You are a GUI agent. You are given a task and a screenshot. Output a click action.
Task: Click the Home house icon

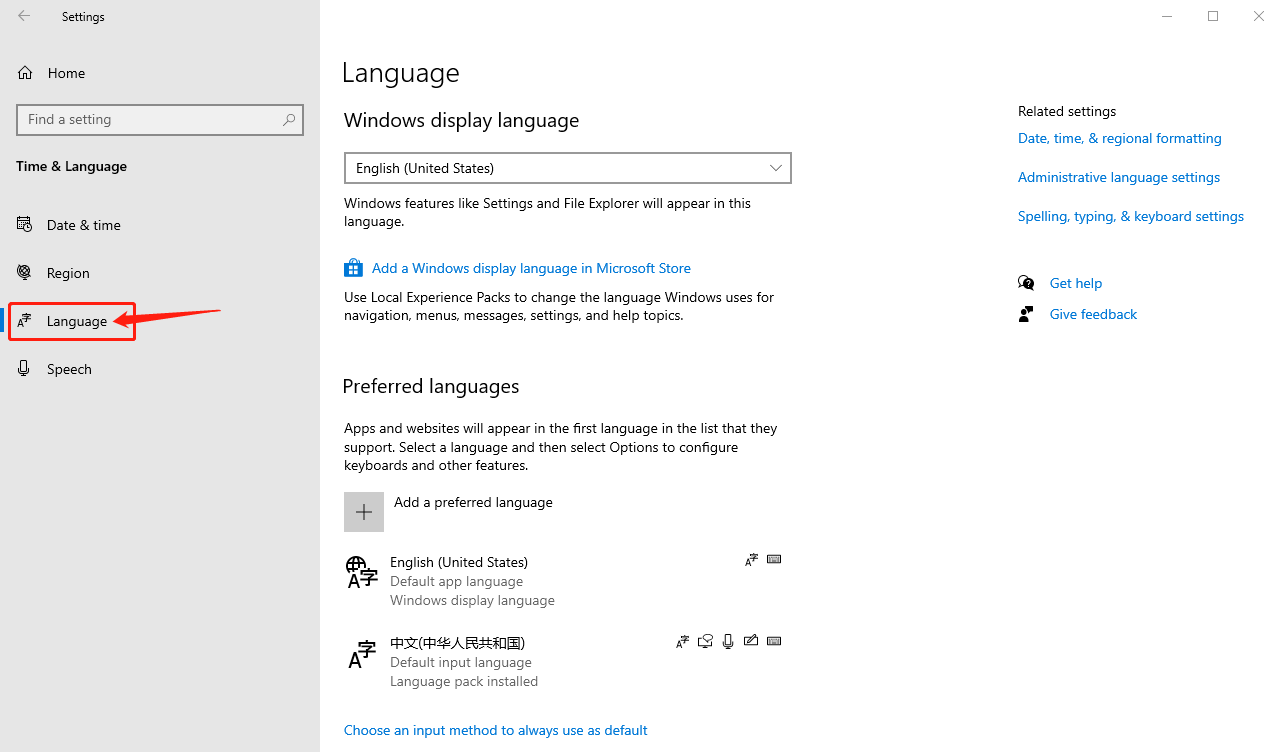[25, 73]
